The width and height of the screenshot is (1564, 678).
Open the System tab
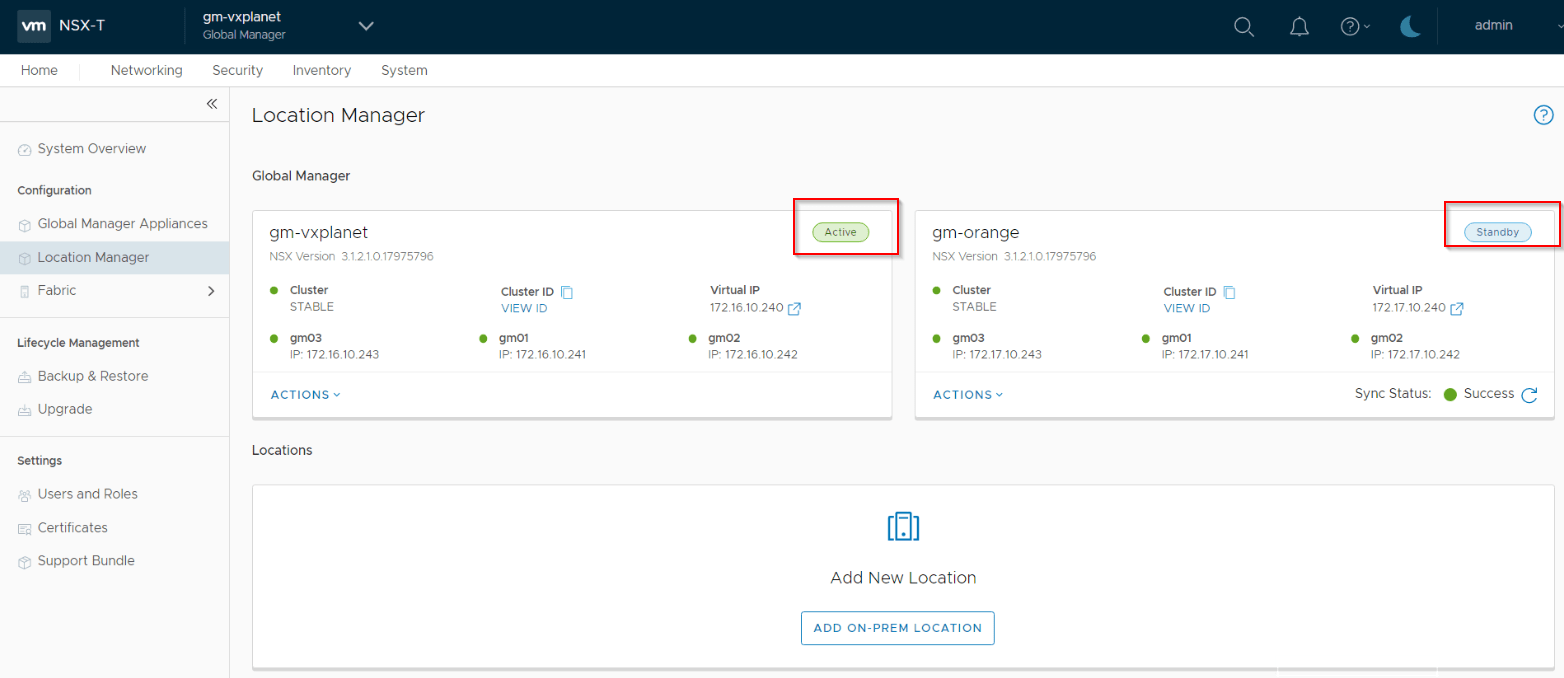[404, 70]
